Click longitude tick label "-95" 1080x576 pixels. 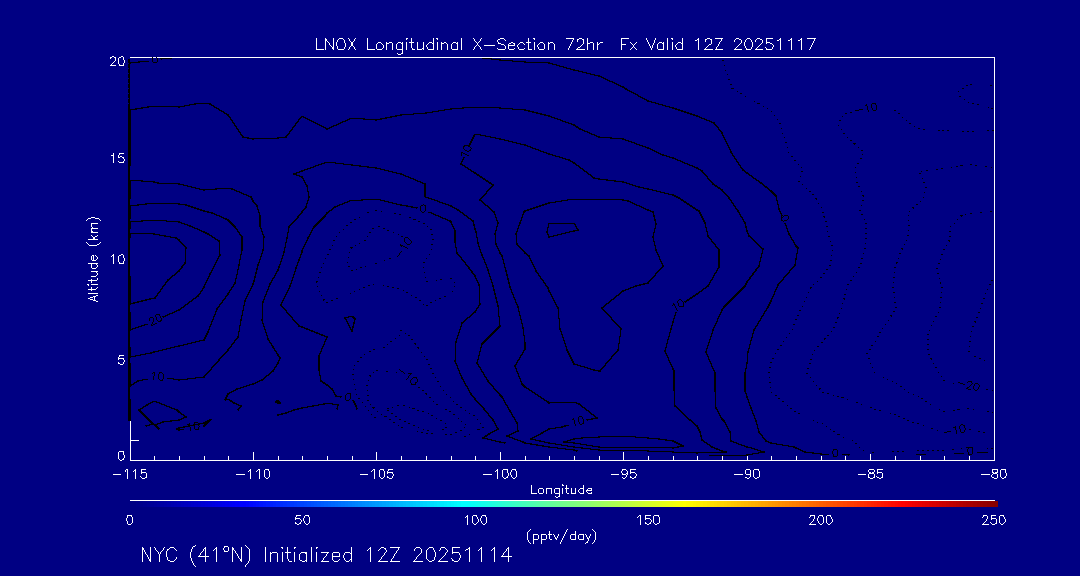[x=623, y=475]
